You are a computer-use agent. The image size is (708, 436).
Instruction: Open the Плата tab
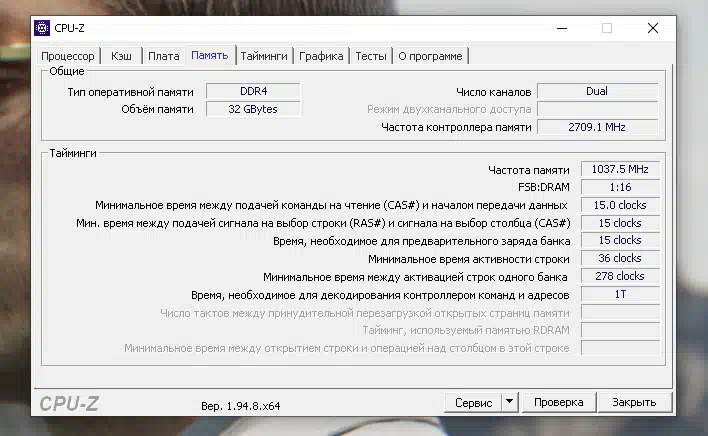[163, 56]
